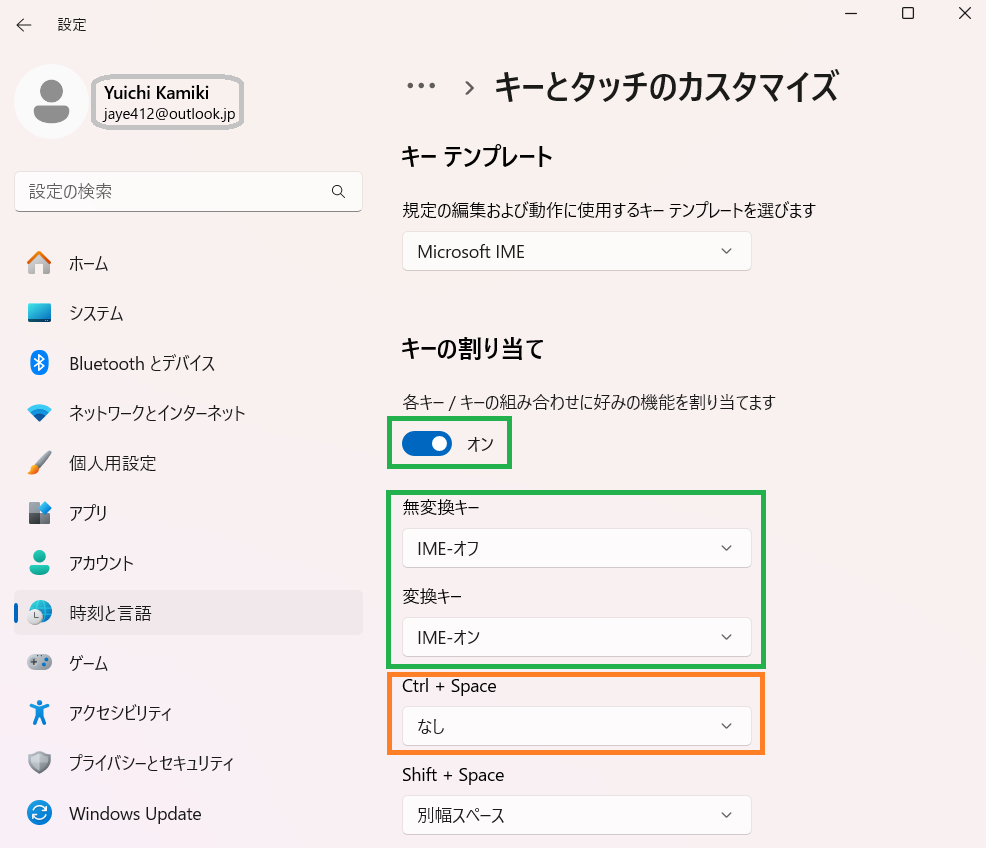This screenshot has height=848, width=986.
Task: Open the Microsoft IME key template dropdown
Action: coord(576,252)
